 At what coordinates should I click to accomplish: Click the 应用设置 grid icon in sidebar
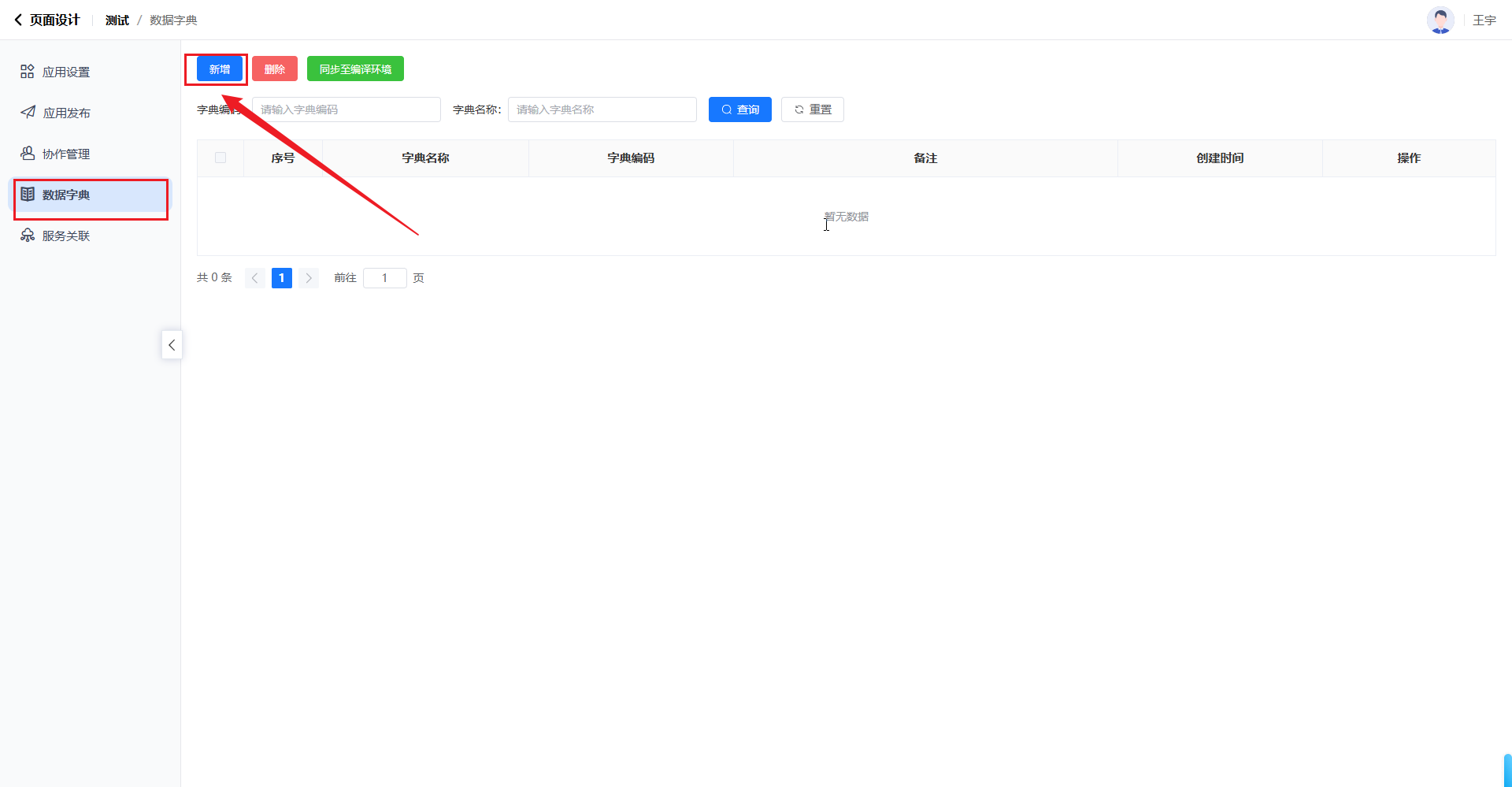pos(28,72)
